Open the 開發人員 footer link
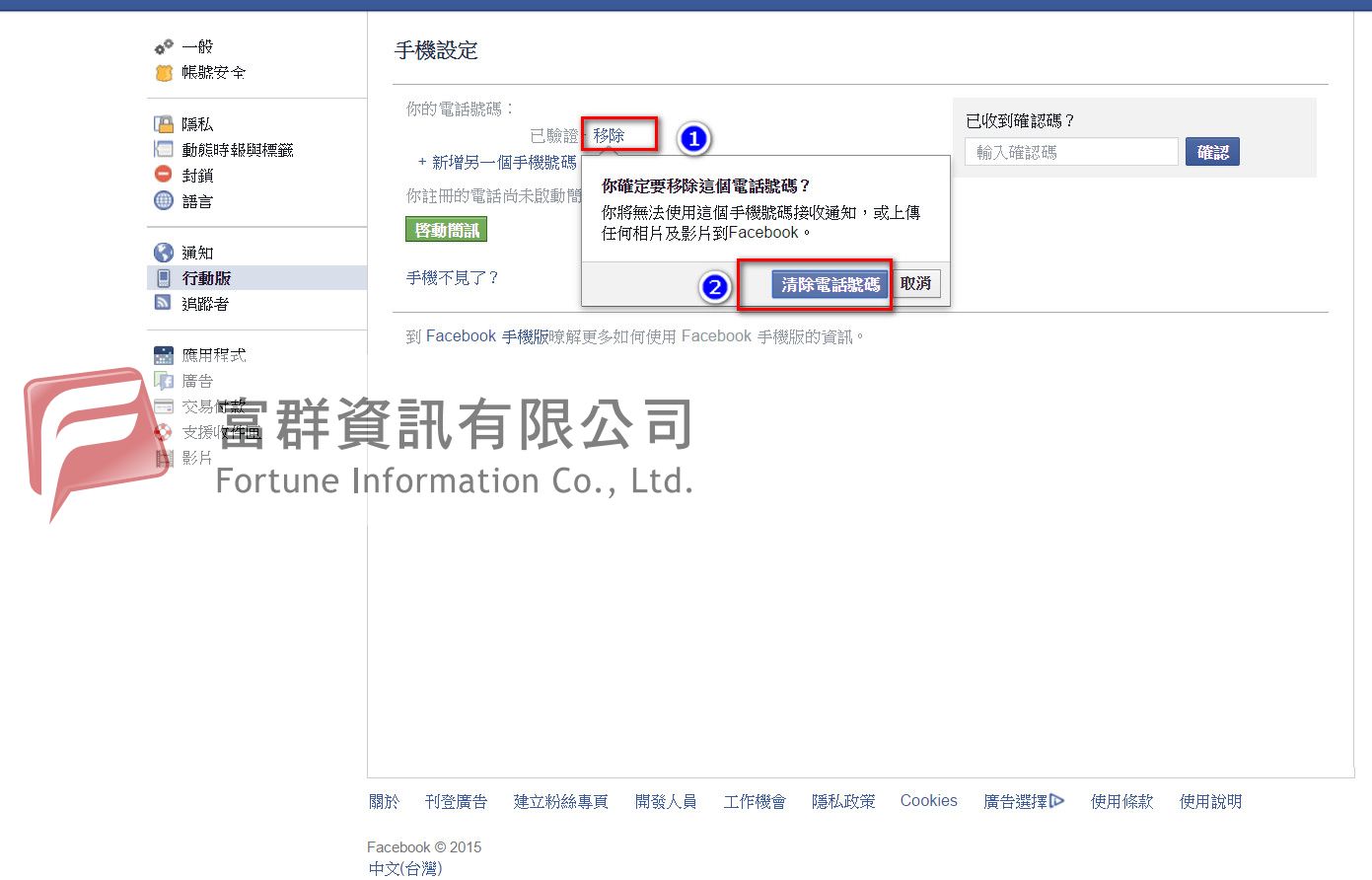1372x880 pixels. (x=666, y=801)
